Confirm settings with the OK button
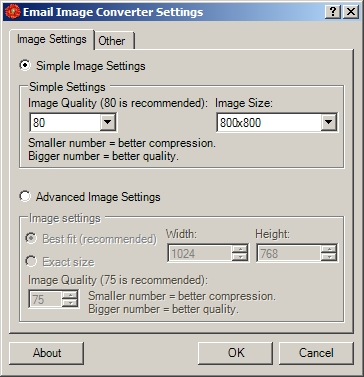This screenshot has width=364, height=377. [x=235, y=353]
